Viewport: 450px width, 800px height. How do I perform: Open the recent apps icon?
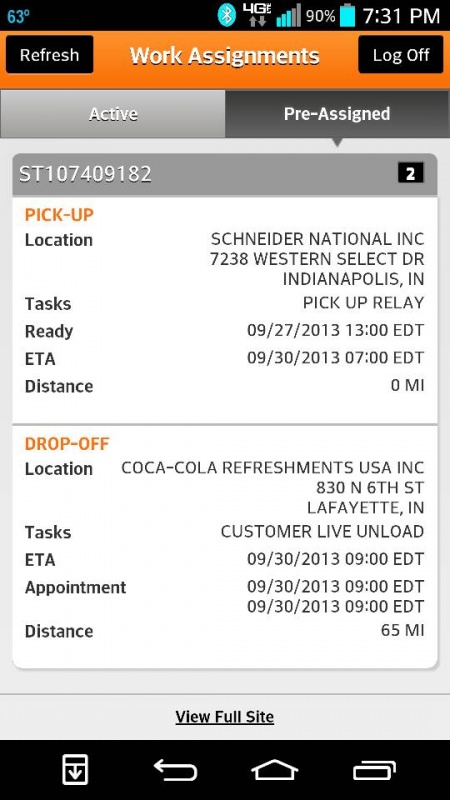374,770
